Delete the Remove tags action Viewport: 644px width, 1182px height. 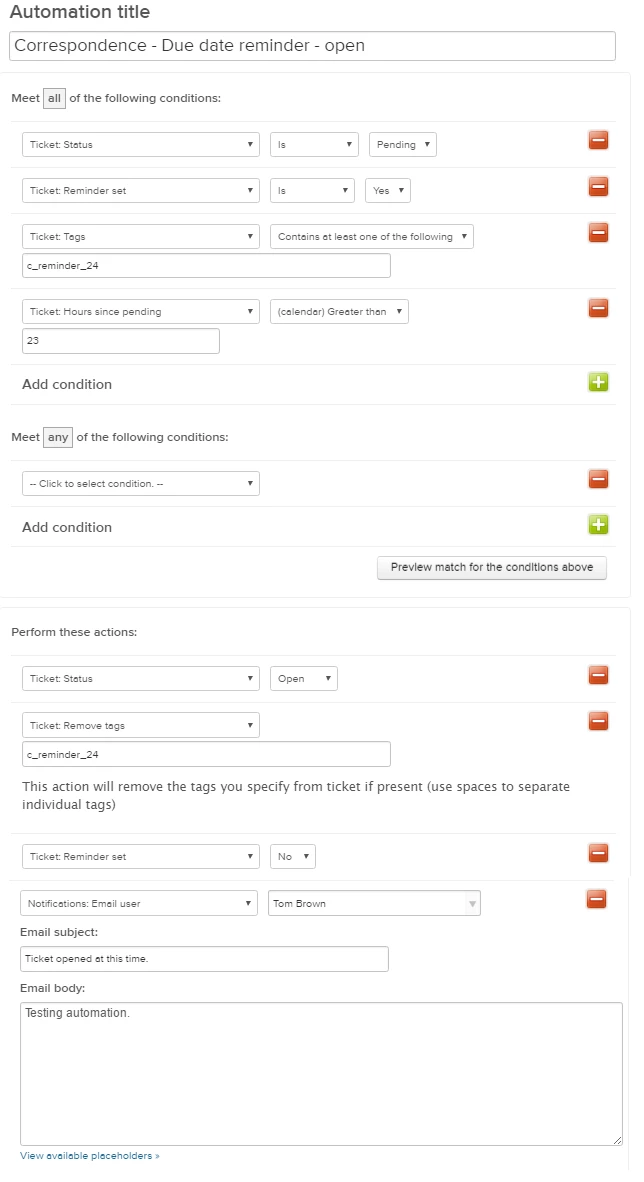[x=598, y=721]
